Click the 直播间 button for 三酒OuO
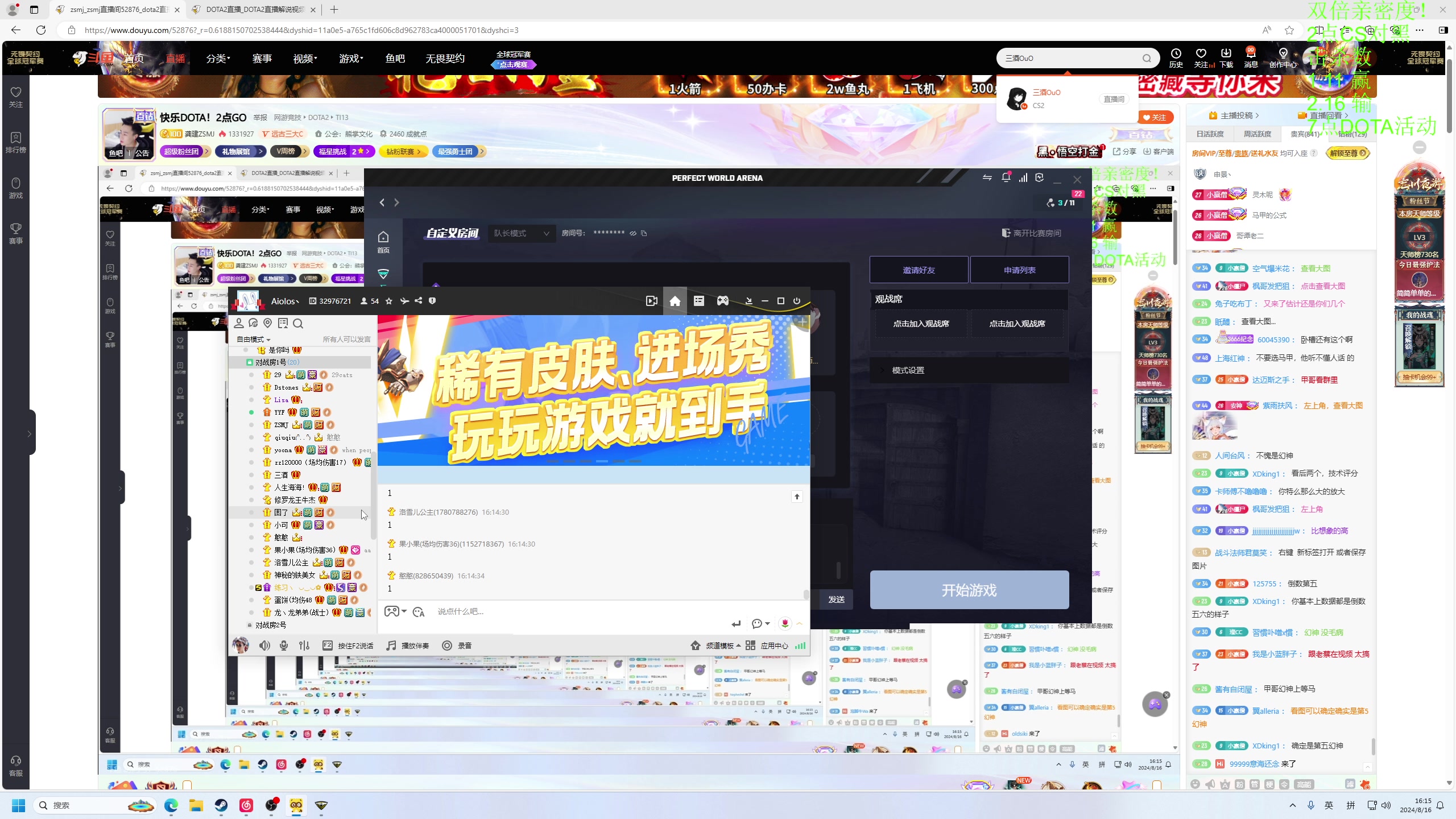 click(1114, 99)
